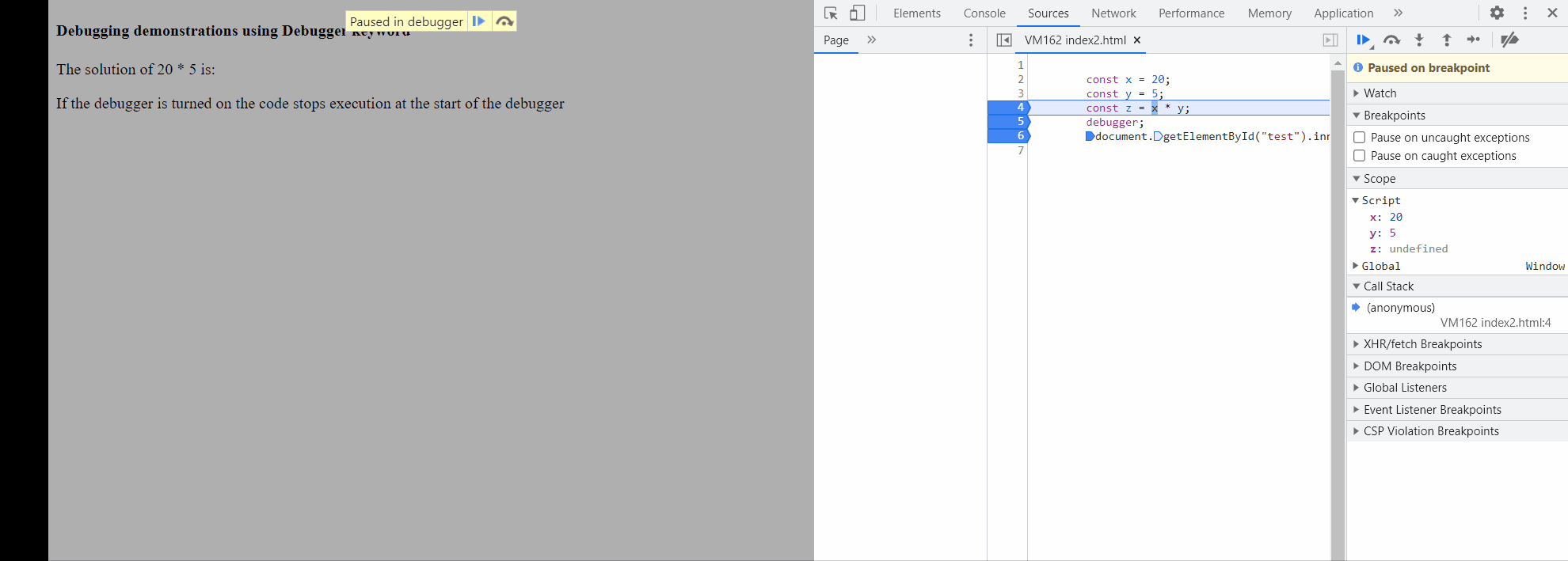
Task: Toggle the device toolbar icon
Action: [857, 13]
